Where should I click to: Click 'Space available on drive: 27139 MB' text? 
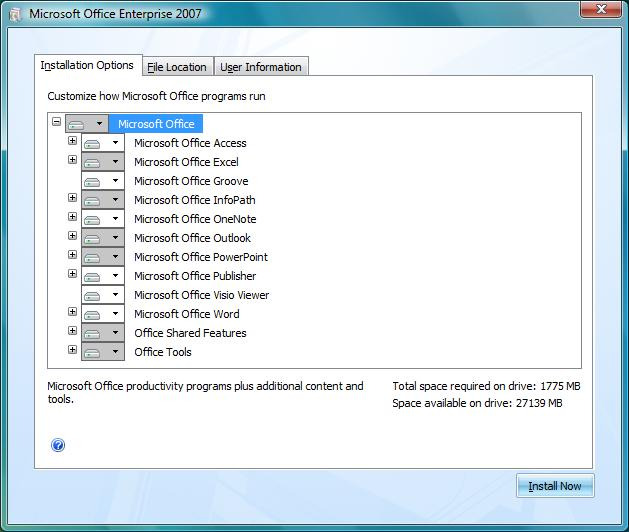point(477,403)
